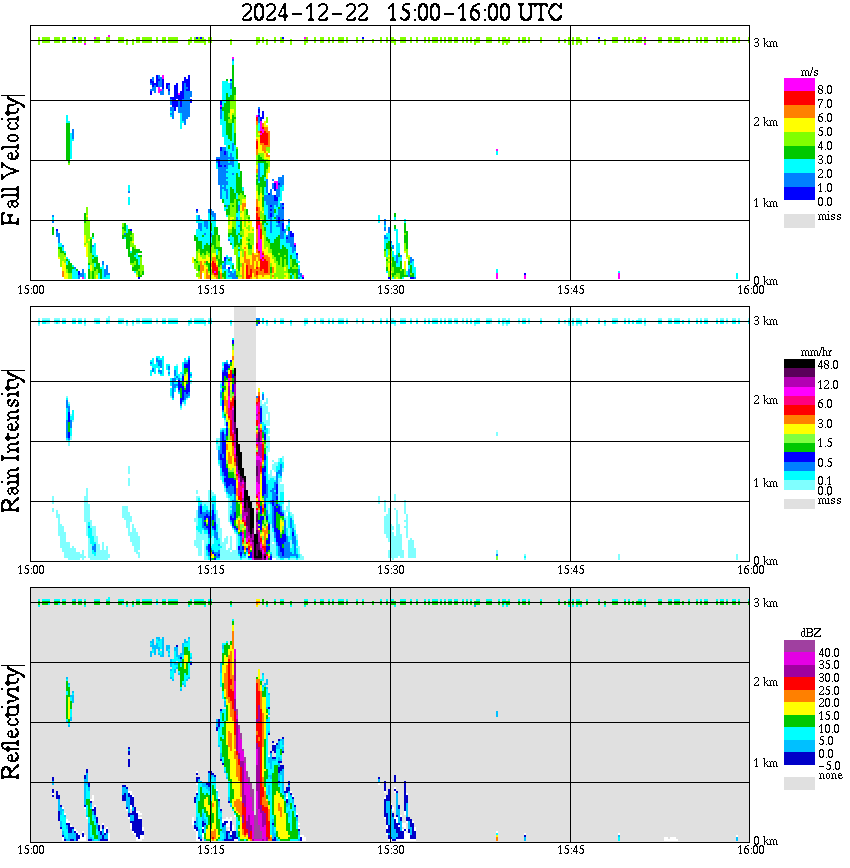Image resolution: width=850 pixels, height=868 pixels.
Task: Click the 1 km label on Rain Intensity panel
Action: point(765,483)
